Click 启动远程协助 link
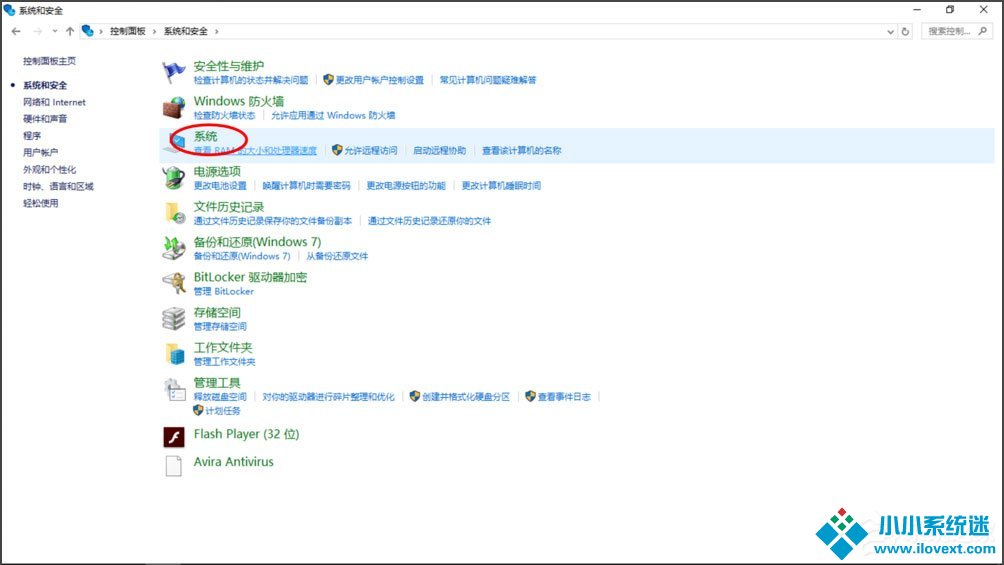The image size is (1004, 565). click(x=439, y=151)
